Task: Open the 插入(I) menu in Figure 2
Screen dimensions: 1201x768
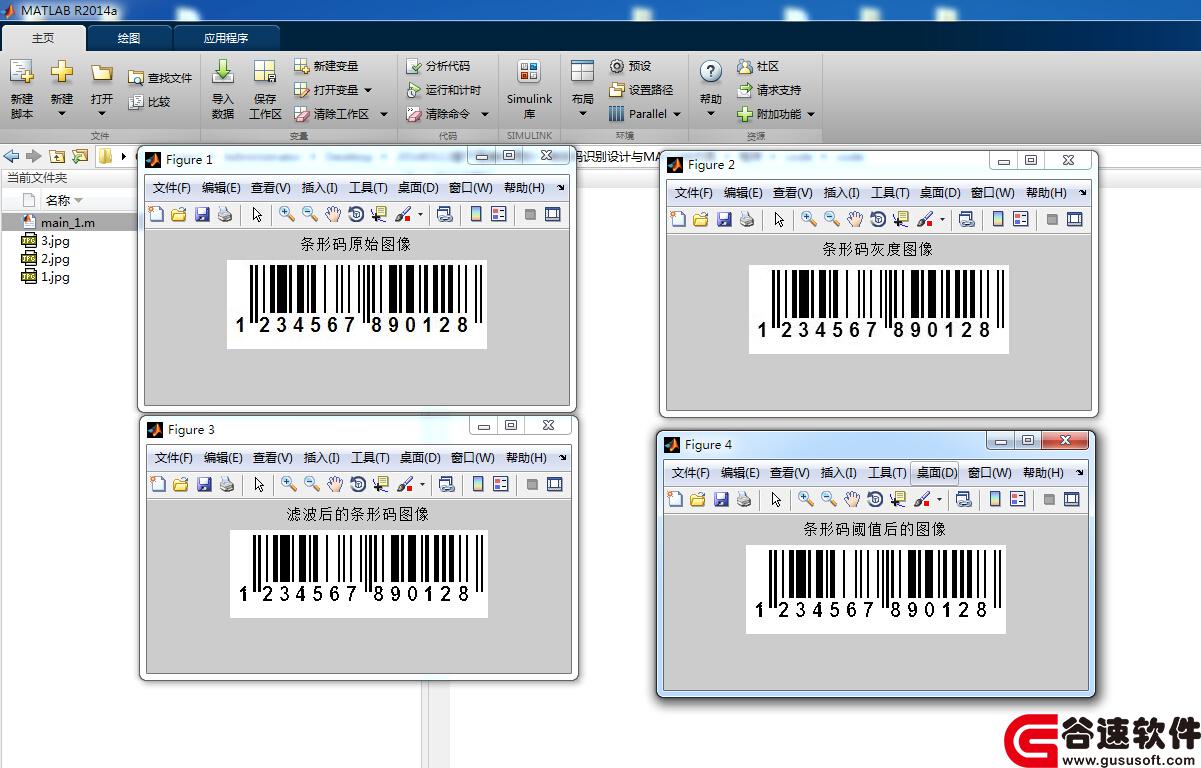Action: (x=842, y=192)
